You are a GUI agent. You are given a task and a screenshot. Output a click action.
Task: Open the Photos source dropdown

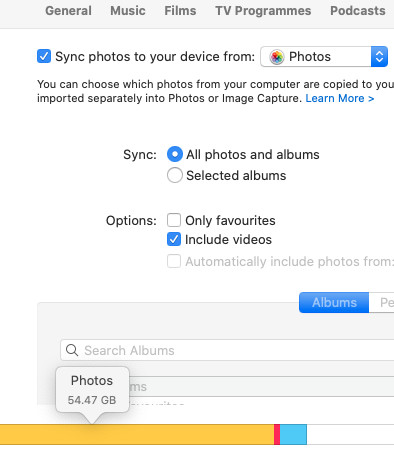pyautogui.click(x=324, y=56)
